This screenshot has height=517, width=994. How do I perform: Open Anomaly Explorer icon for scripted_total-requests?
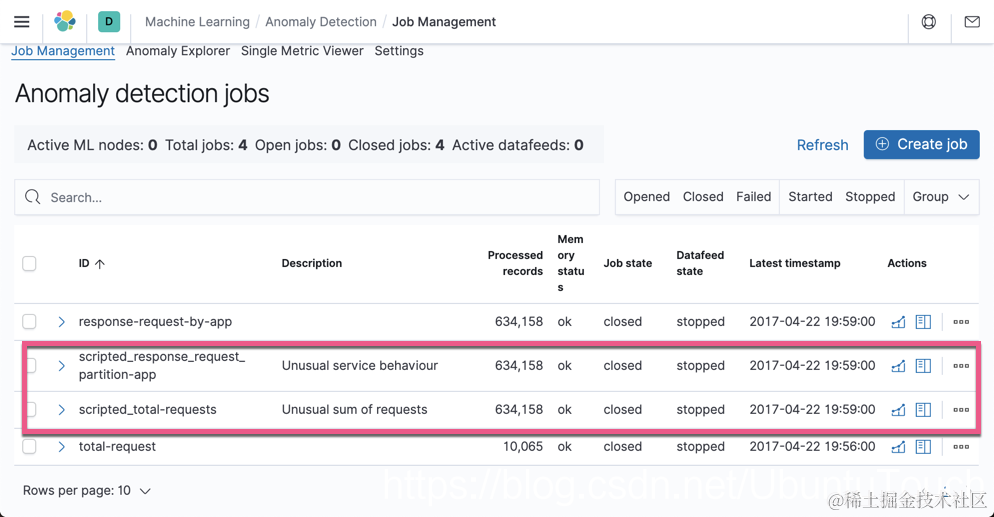[x=923, y=409]
